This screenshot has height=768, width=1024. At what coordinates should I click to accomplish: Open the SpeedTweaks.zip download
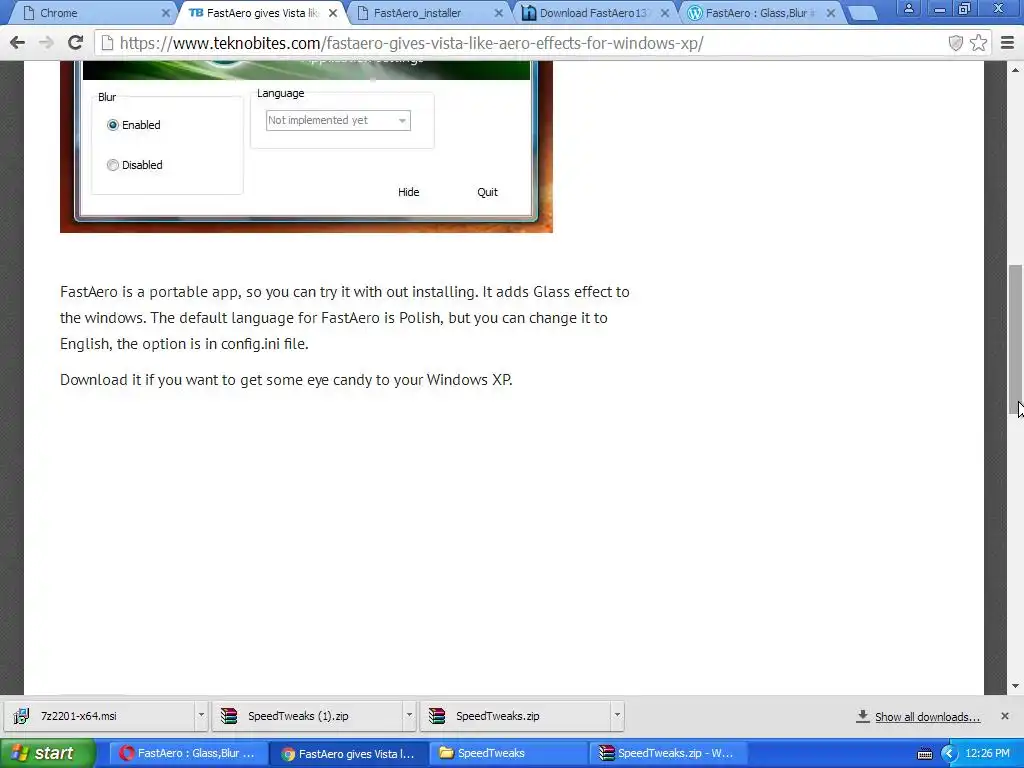[516, 716]
